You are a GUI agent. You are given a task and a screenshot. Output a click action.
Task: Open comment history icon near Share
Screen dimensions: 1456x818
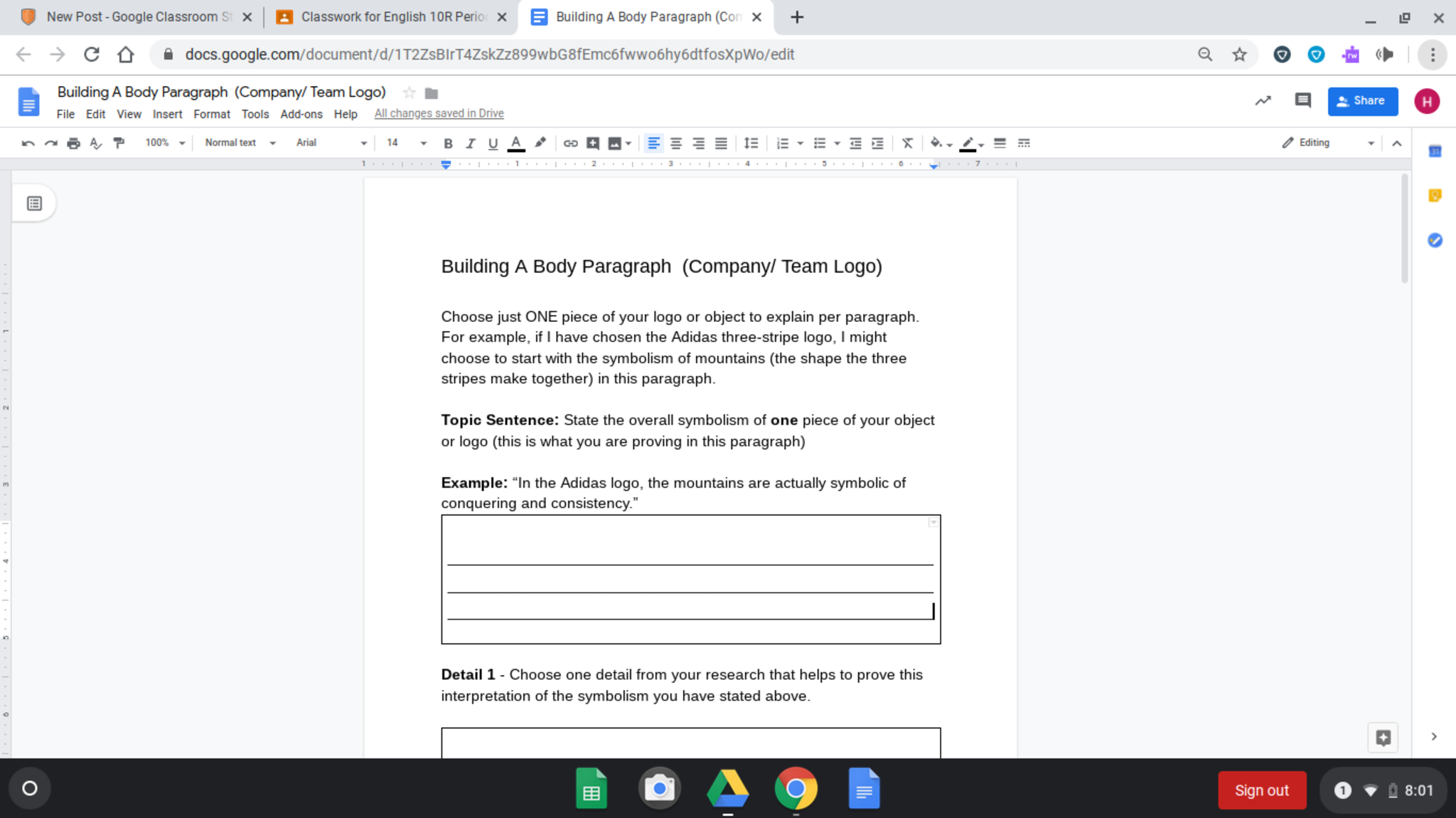pyautogui.click(x=1302, y=101)
